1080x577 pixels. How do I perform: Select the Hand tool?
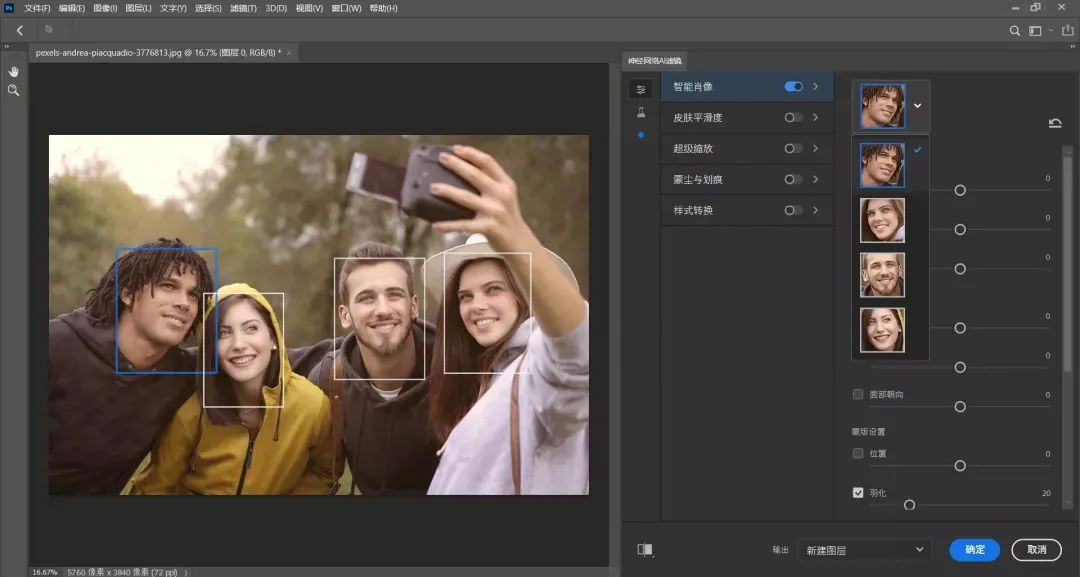[x=14, y=71]
